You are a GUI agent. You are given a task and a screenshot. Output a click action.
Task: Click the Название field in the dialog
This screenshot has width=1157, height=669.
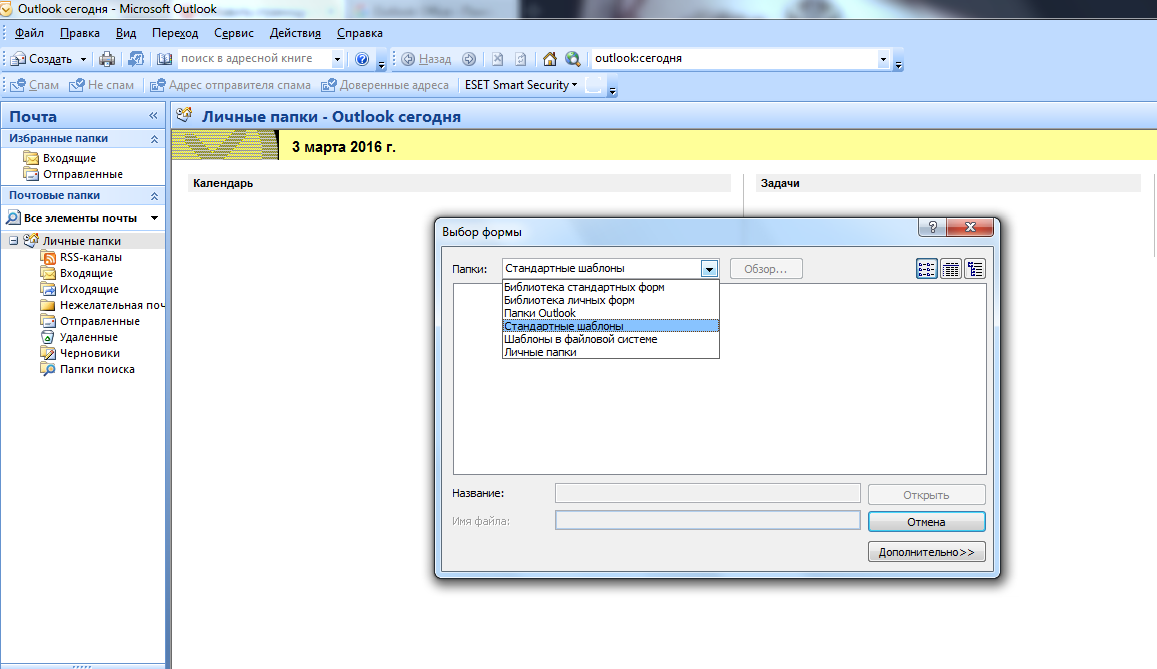pos(708,493)
